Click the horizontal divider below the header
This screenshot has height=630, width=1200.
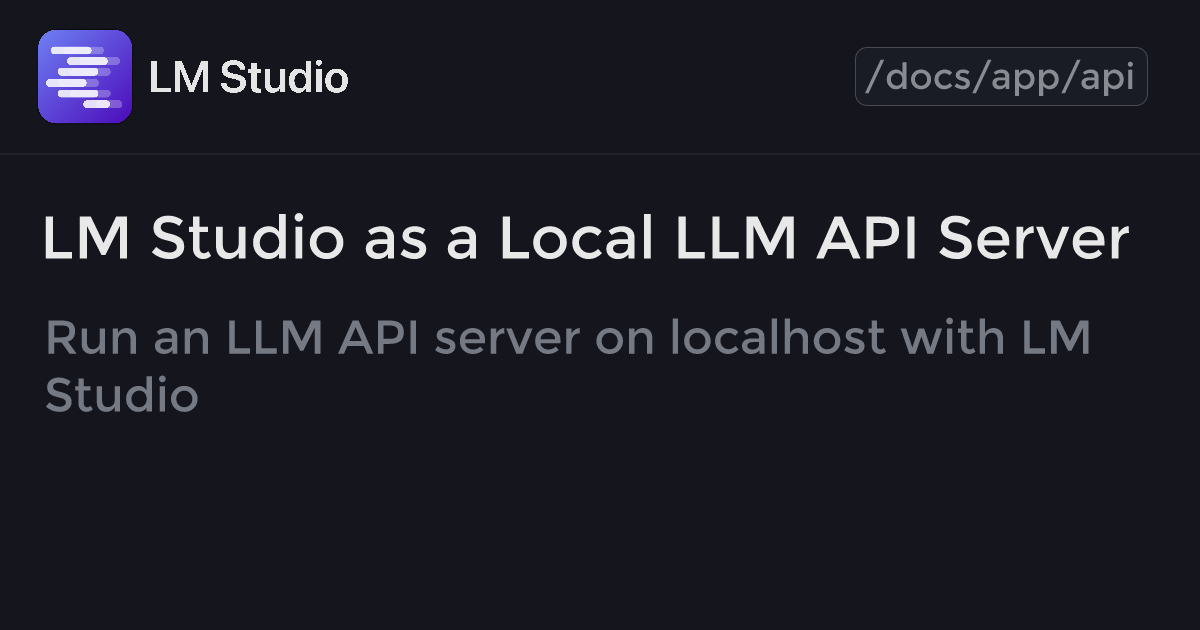[600, 154]
